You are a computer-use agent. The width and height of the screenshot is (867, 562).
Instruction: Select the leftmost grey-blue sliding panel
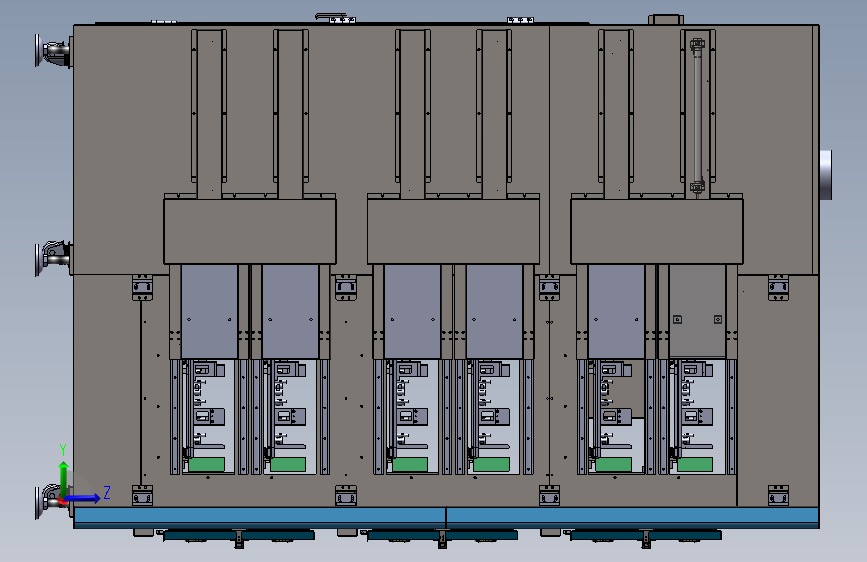tap(210, 311)
